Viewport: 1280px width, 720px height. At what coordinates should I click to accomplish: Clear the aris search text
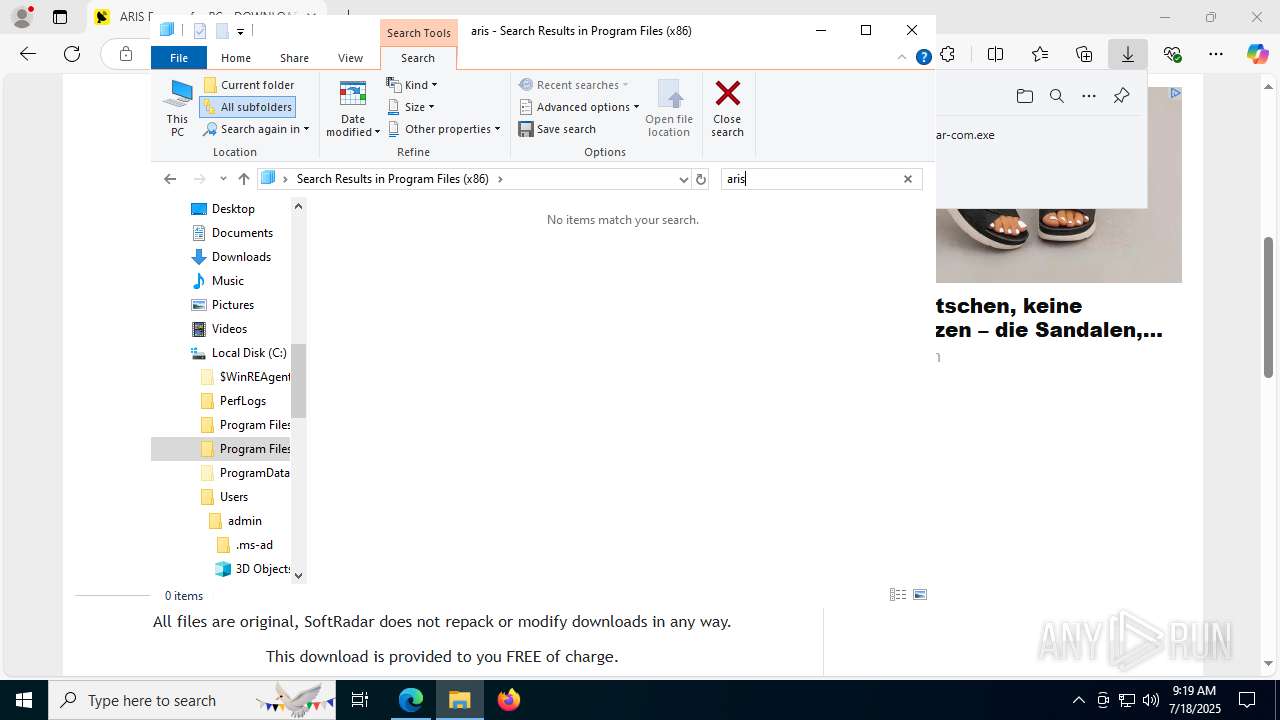[x=908, y=179]
